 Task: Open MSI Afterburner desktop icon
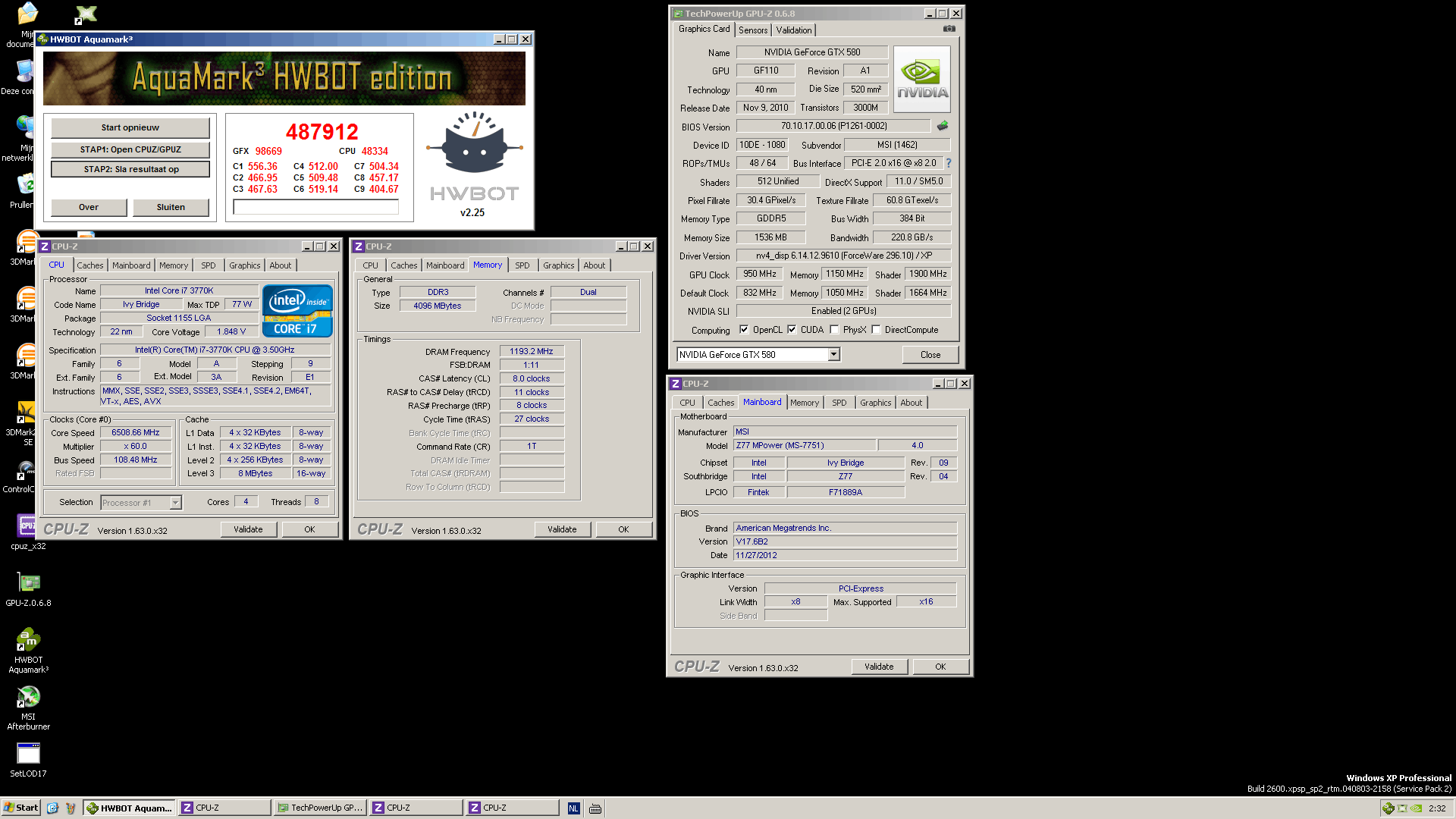click(28, 698)
